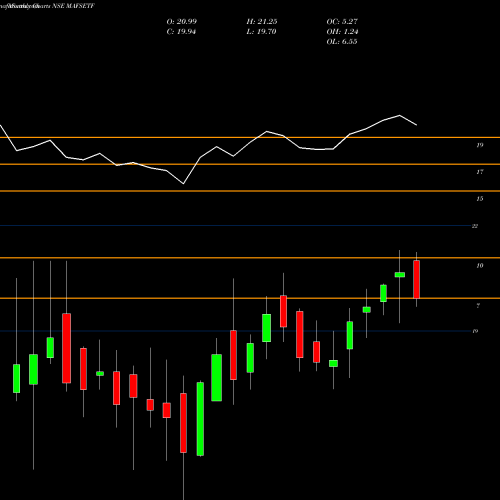Click the high value 'H: 21.25'
Image resolution: width=500 pixels, height=500 pixels.
[262, 22]
